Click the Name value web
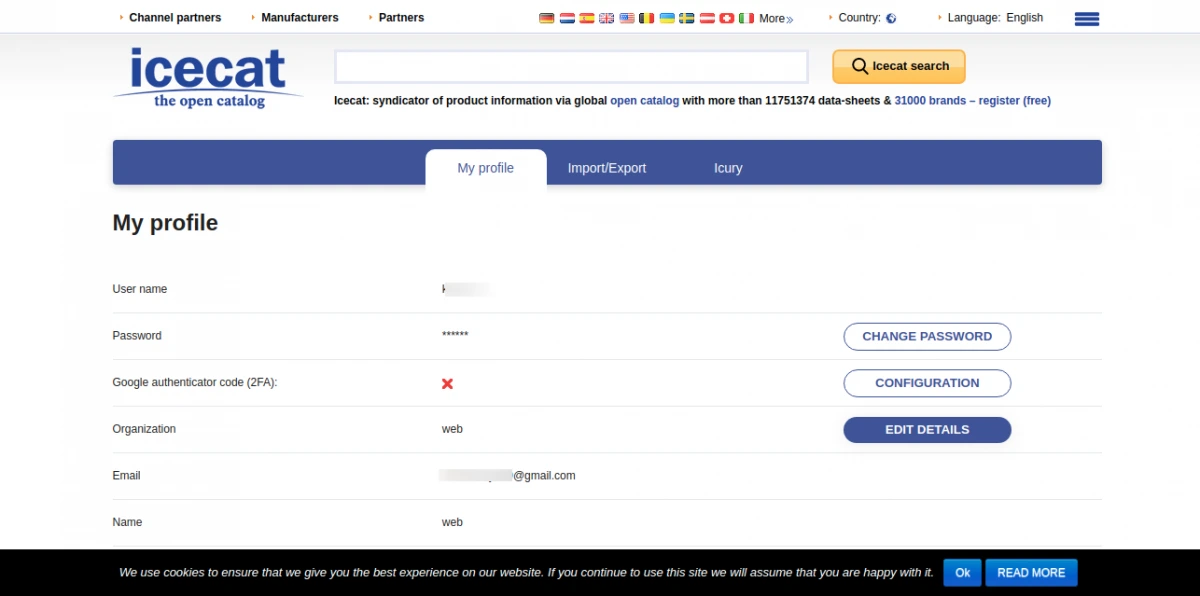Viewport: 1200px width, 596px height. (x=452, y=522)
